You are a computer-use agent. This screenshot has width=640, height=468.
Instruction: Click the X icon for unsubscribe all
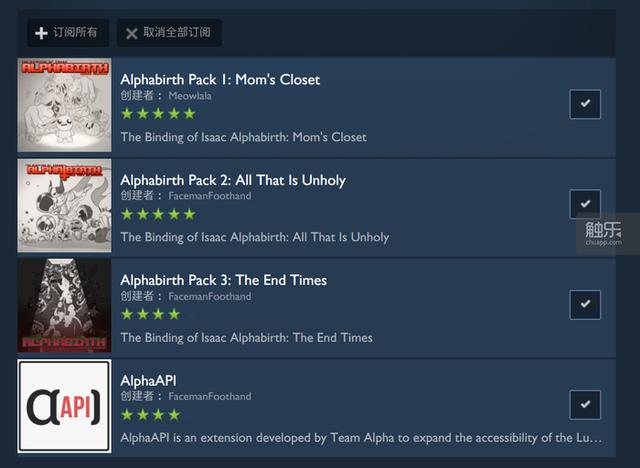131,33
